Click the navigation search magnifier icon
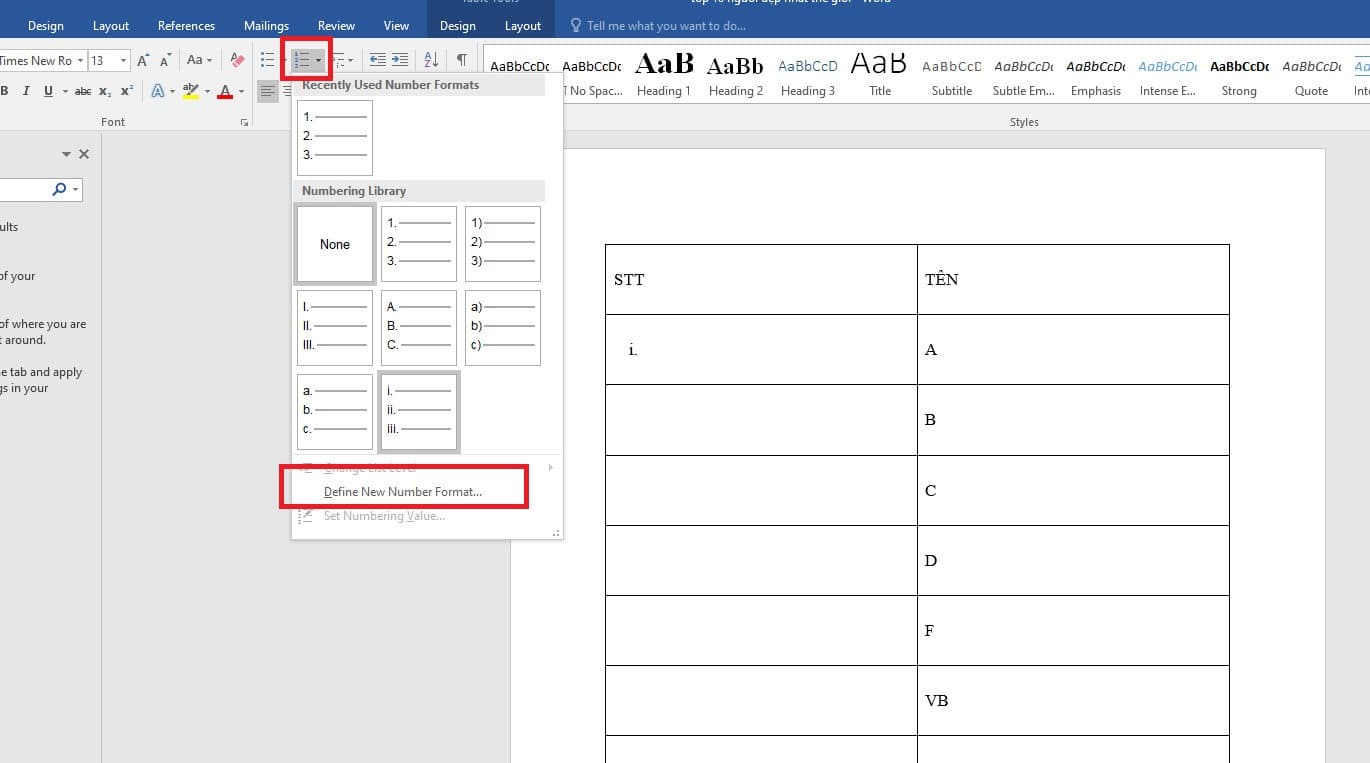This screenshot has width=1370, height=763. [x=59, y=188]
